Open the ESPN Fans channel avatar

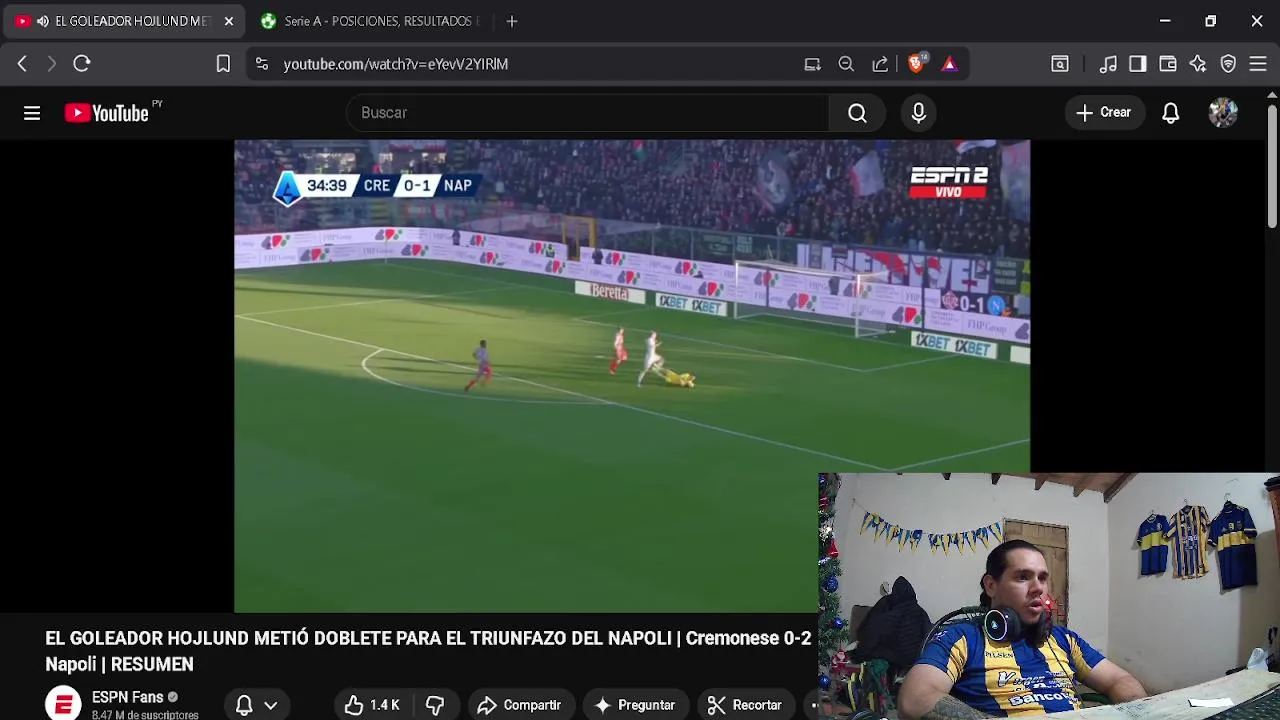pyautogui.click(x=63, y=704)
